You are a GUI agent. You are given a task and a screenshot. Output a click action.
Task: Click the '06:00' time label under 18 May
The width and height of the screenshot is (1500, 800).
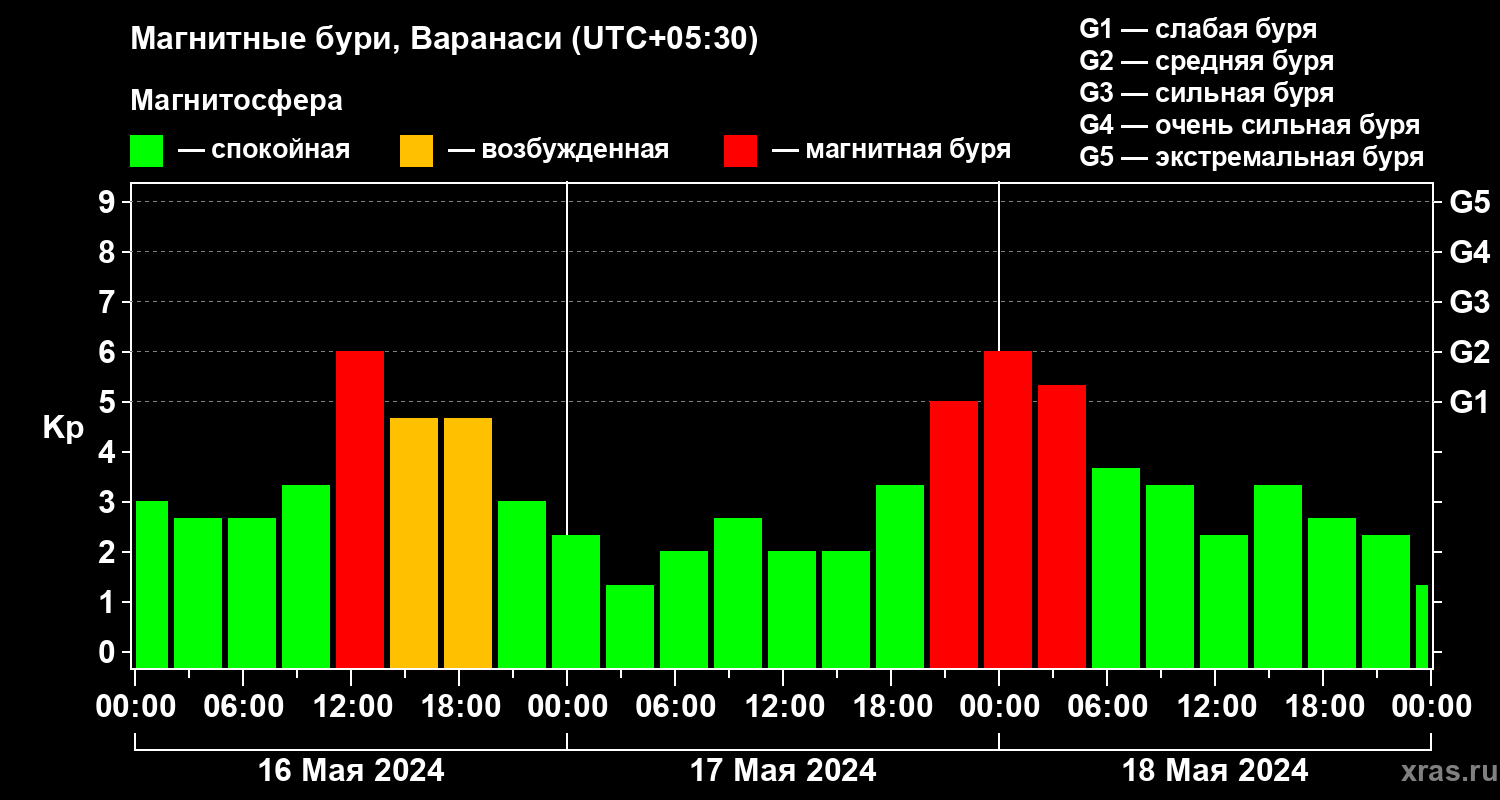tap(1107, 706)
